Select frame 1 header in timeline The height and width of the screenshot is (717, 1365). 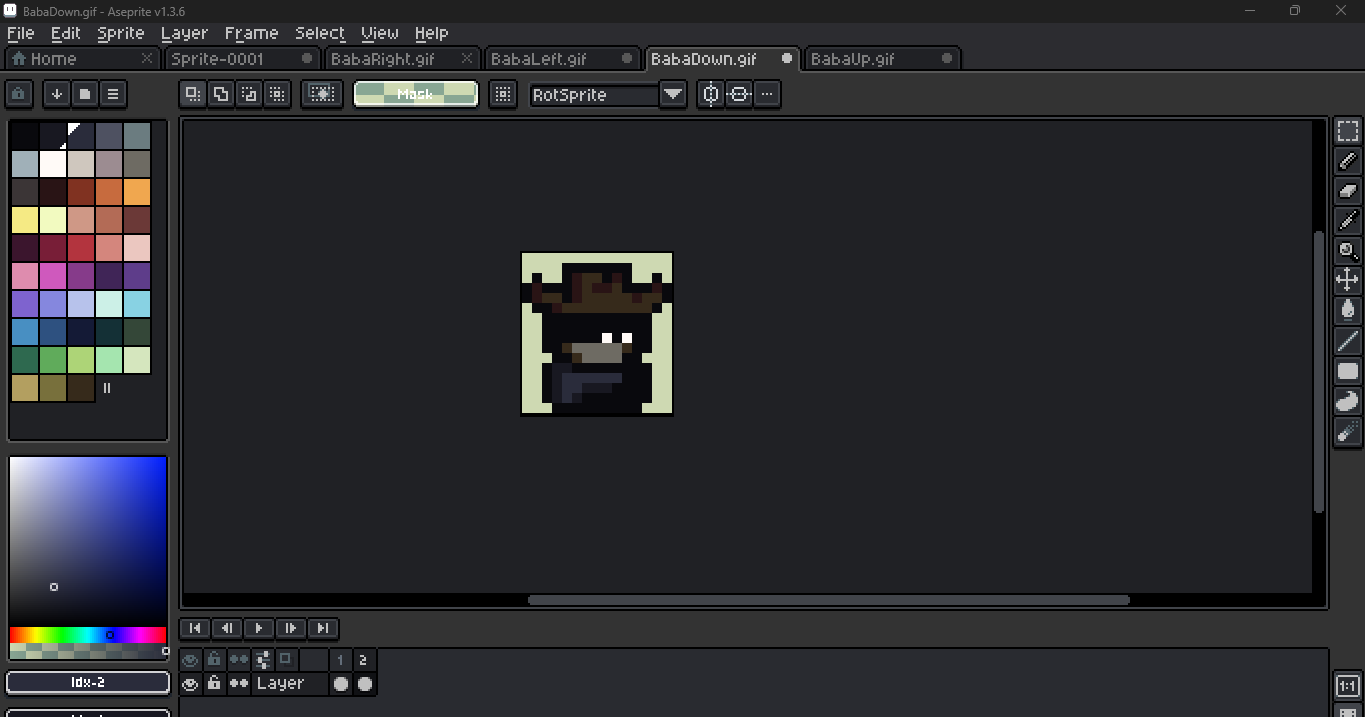pyautogui.click(x=341, y=660)
